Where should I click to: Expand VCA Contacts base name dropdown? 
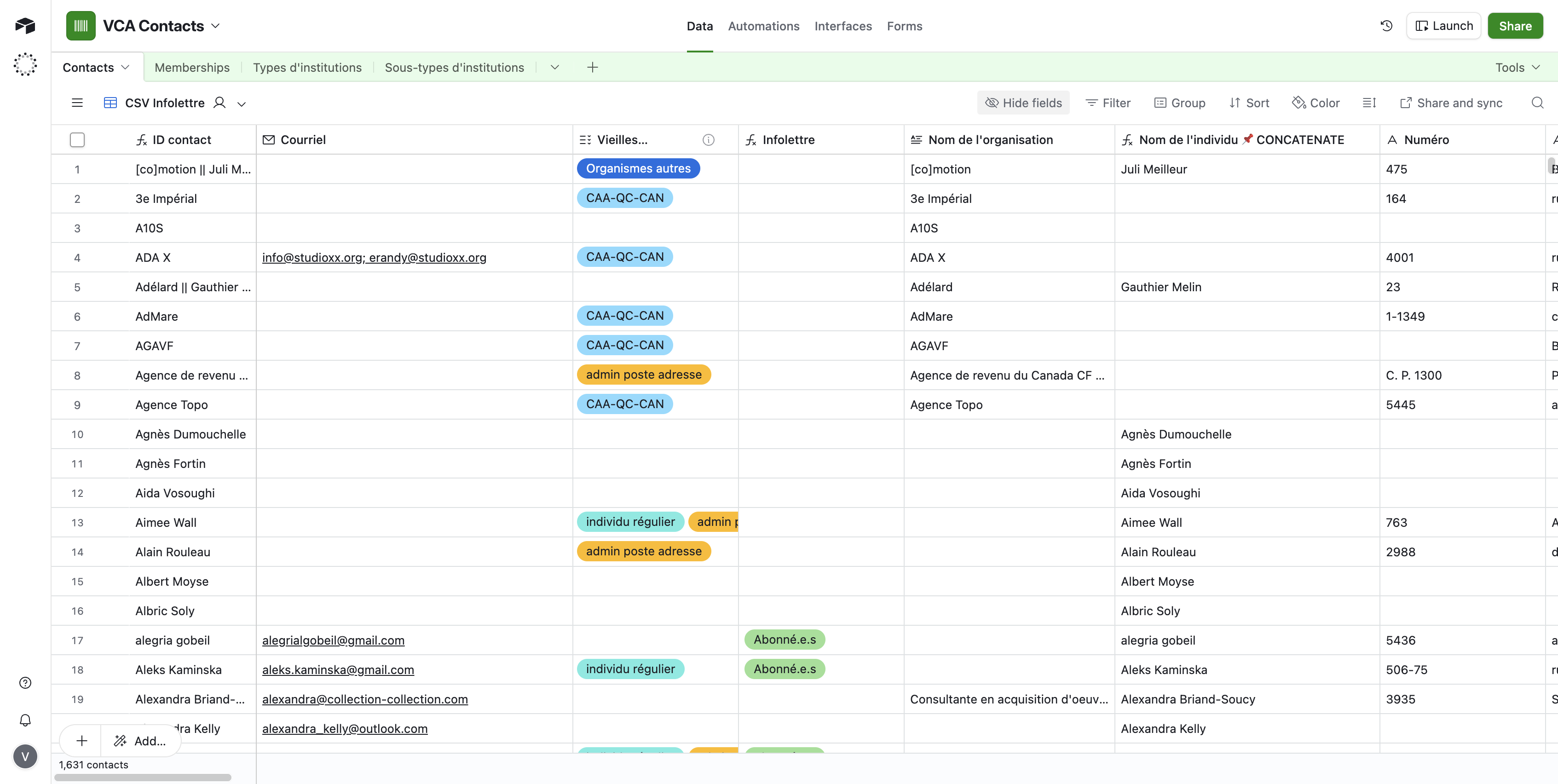(216, 26)
